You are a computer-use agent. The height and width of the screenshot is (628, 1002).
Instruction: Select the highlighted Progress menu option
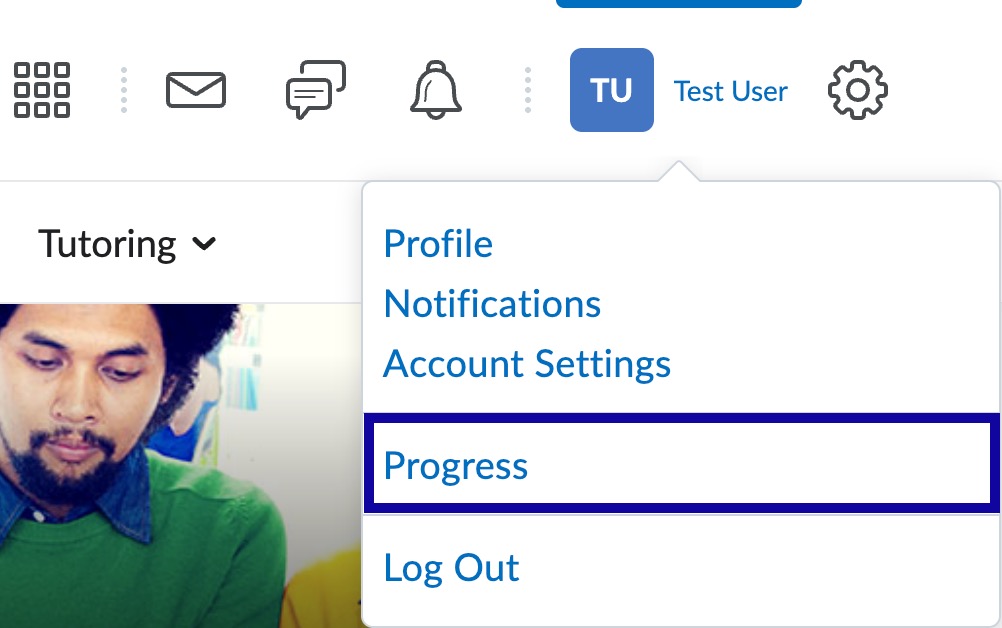click(455, 465)
